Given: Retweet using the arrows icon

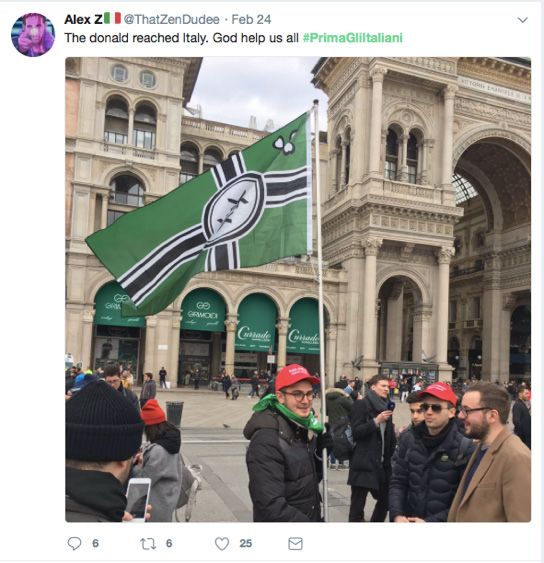Looking at the screenshot, I should pos(148,544).
